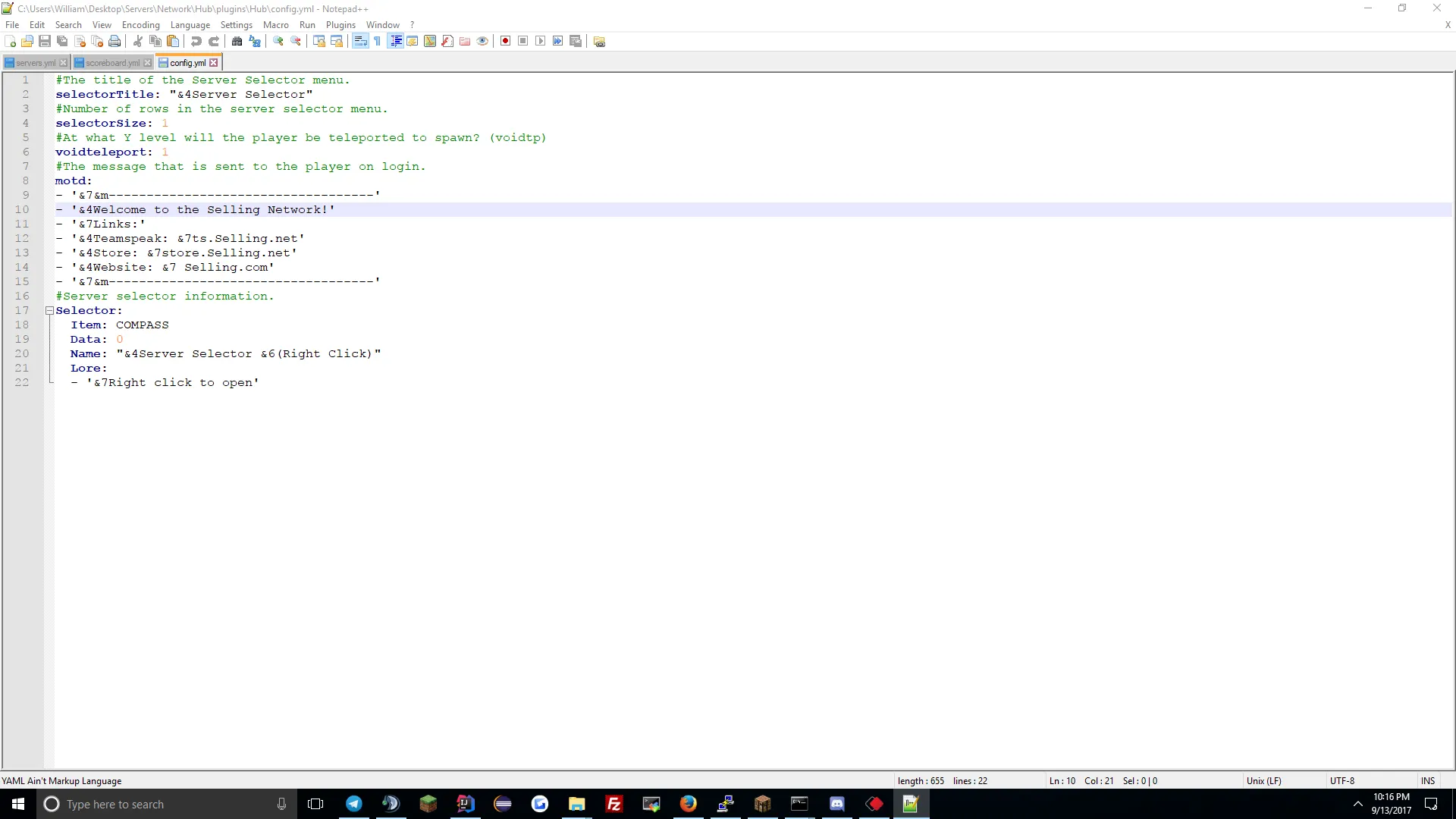The height and width of the screenshot is (819, 1456).
Task: Zoom in using the magnifier plus icon
Action: 278,41
